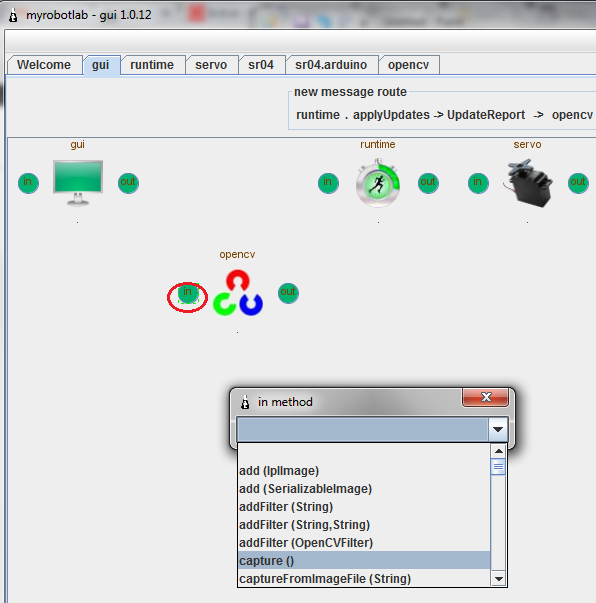Click the servo in port circle
The height and width of the screenshot is (603, 596).
[x=478, y=183]
